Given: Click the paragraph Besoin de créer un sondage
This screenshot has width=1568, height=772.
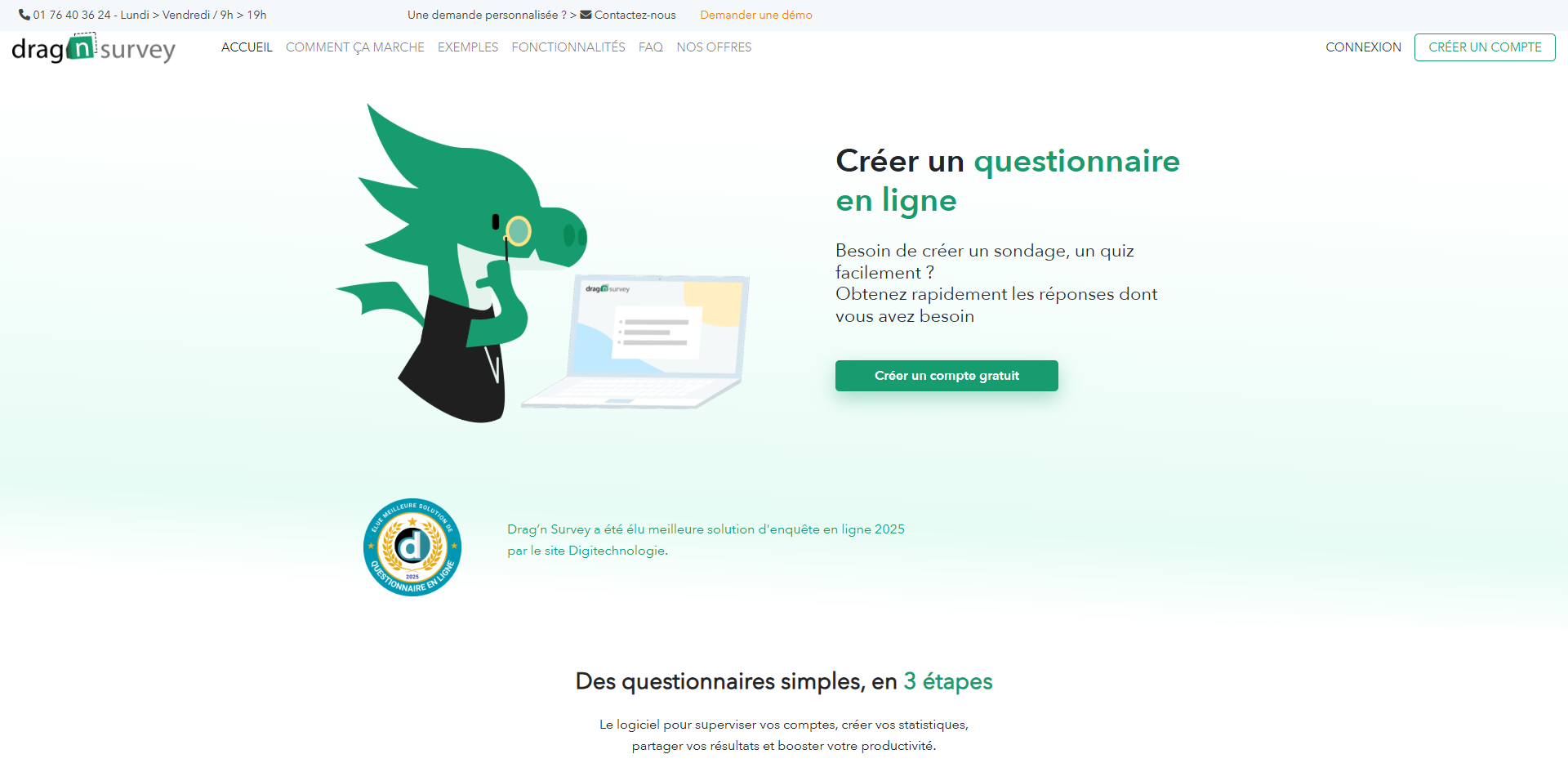Looking at the screenshot, I should point(996,283).
